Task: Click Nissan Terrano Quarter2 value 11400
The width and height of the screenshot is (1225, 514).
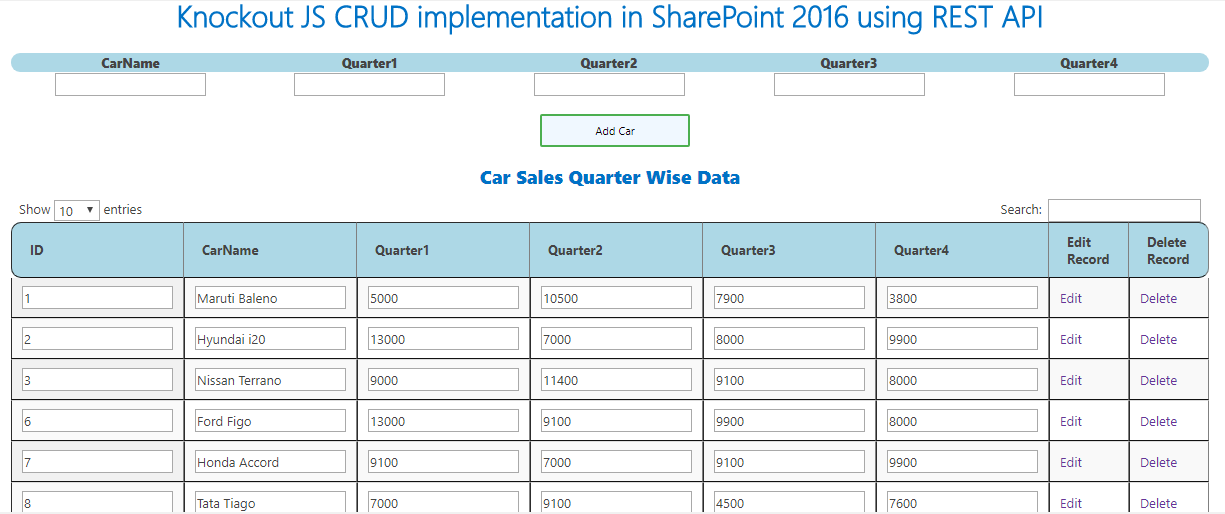Action: pos(616,380)
